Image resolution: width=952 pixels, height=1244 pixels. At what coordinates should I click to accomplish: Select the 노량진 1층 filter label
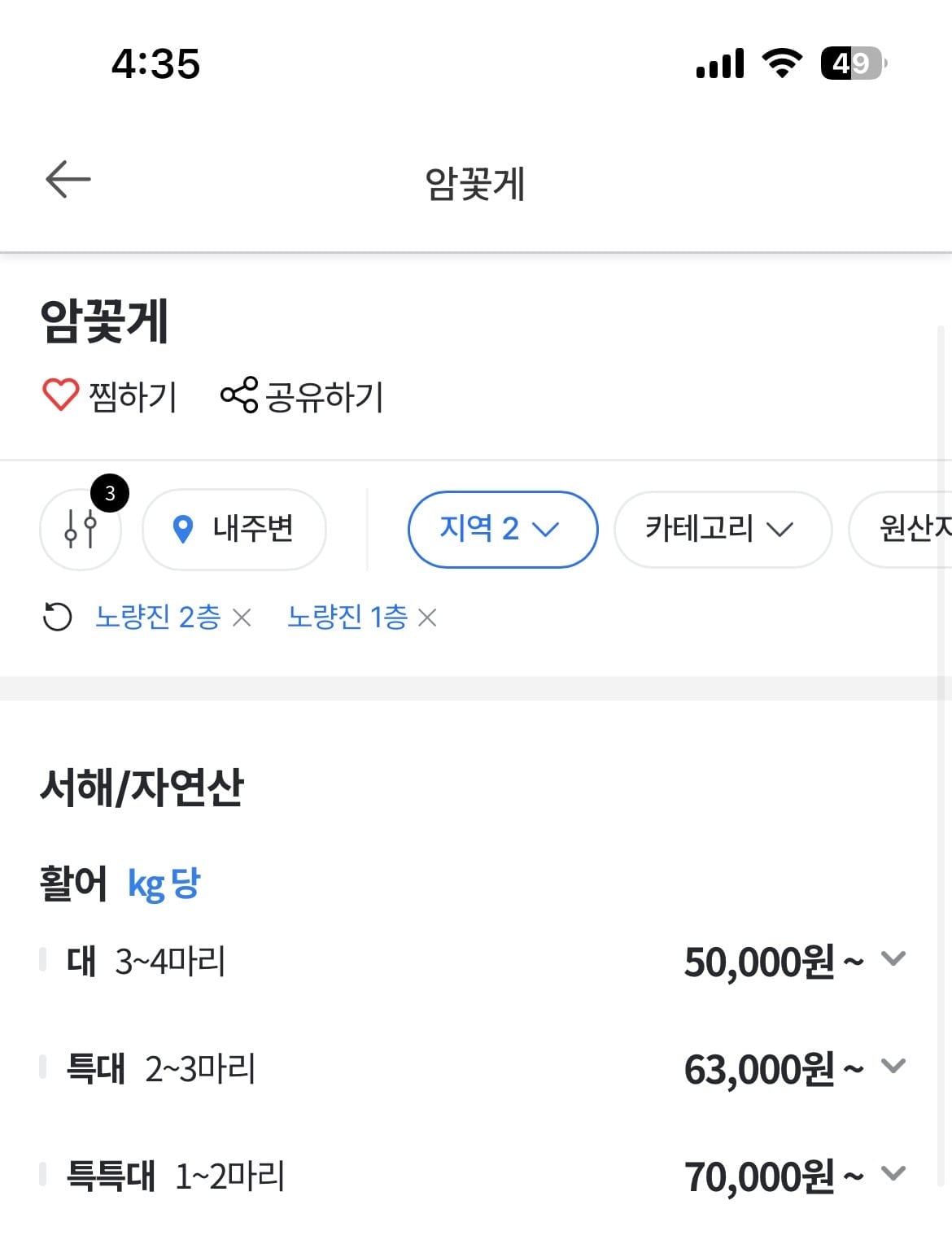347,618
